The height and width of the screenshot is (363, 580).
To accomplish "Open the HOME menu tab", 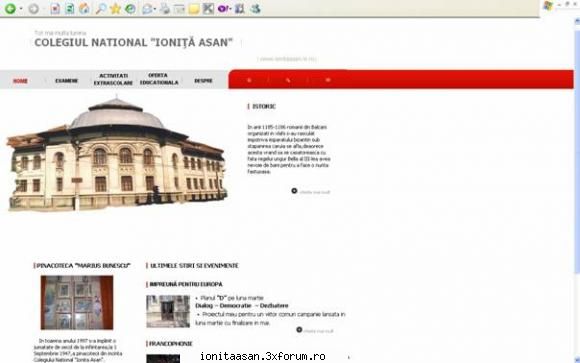I will (x=20, y=81).
